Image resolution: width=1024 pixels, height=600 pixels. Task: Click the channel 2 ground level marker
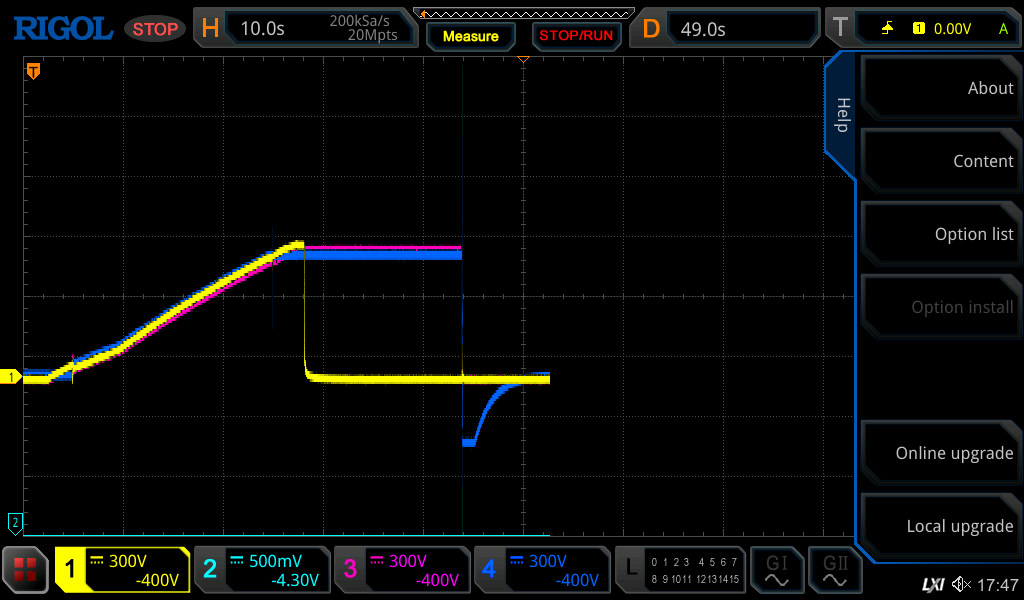pos(14,522)
